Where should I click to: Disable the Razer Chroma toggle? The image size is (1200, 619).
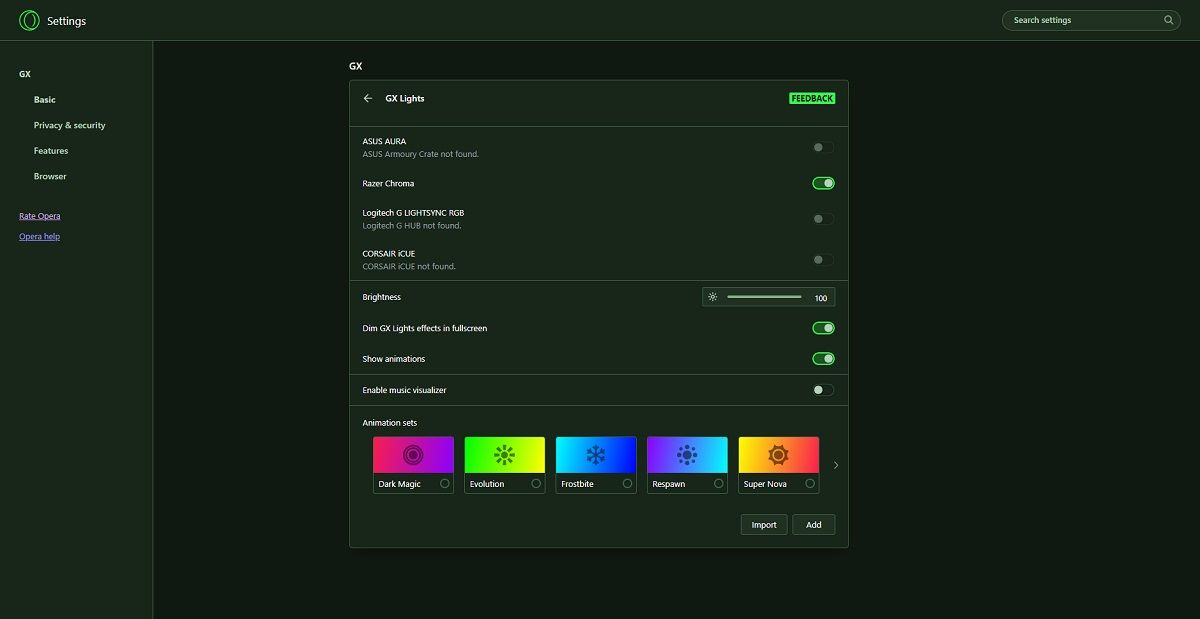822,183
